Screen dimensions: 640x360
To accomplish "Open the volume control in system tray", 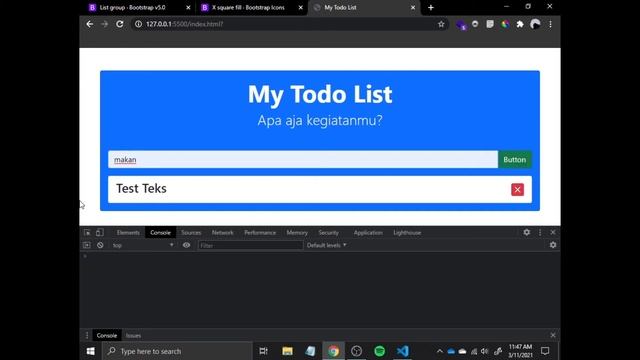I will click(484, 351).
